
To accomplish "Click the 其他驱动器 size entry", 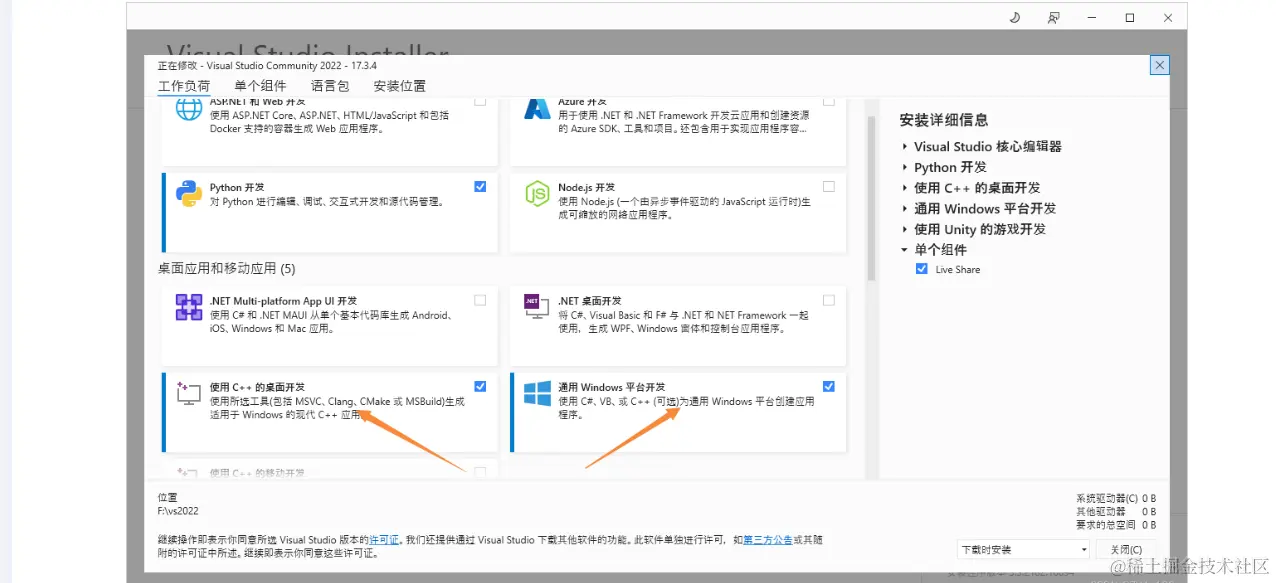I will click(1116, 511).
